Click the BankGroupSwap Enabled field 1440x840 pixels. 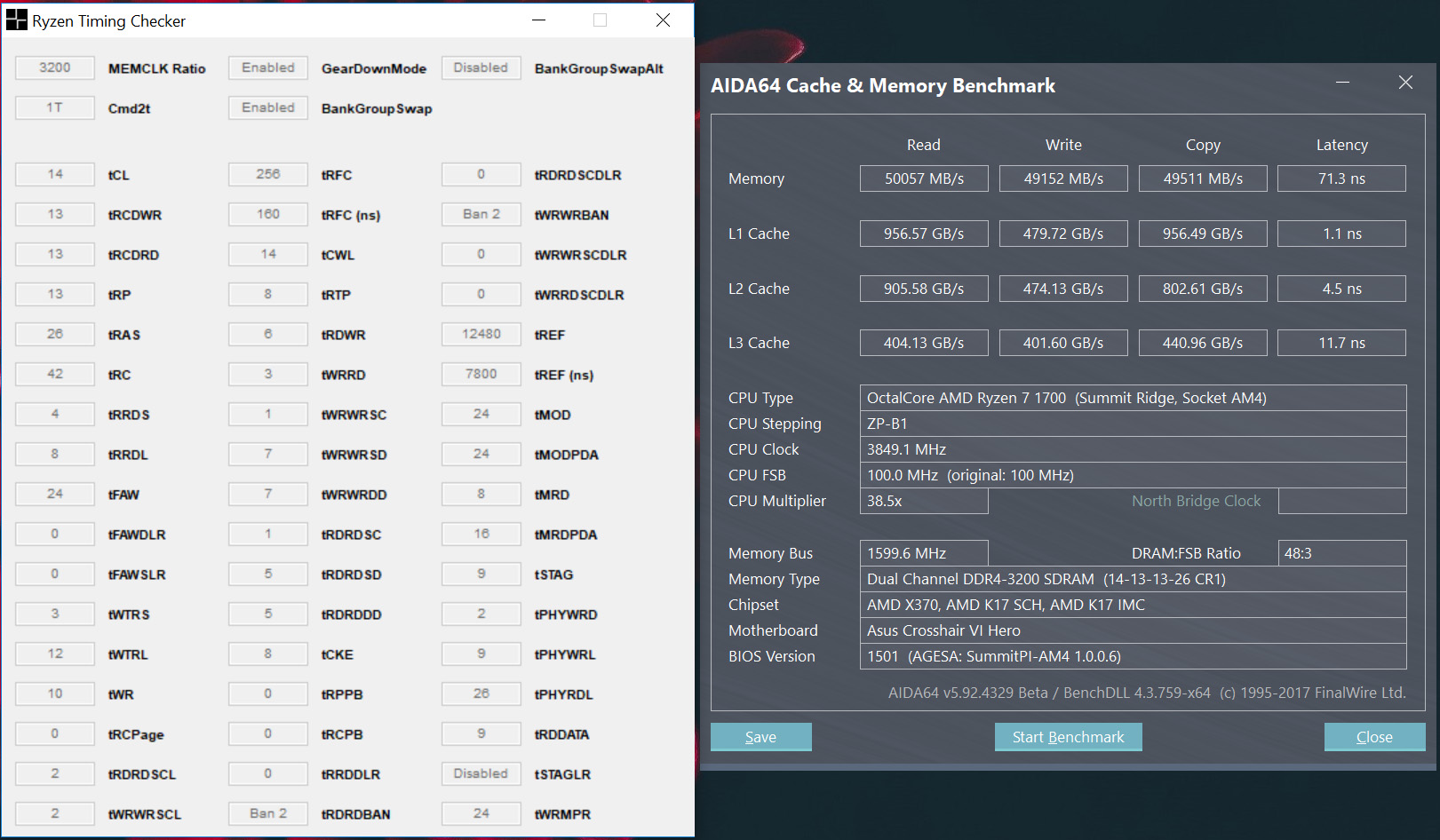click(x=268, y=107)
